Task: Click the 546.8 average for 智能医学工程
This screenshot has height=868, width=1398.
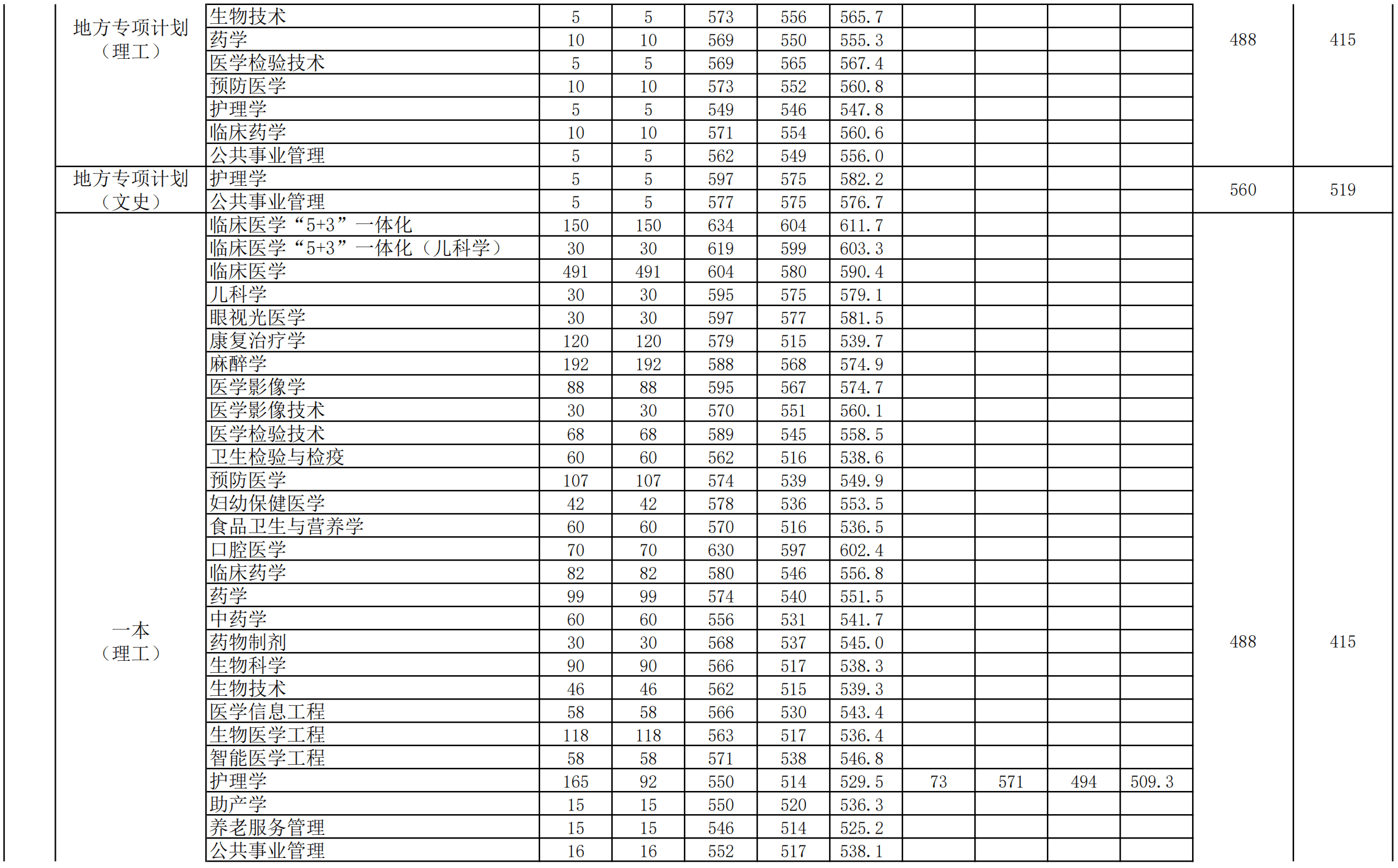Action: coord(862,758)
